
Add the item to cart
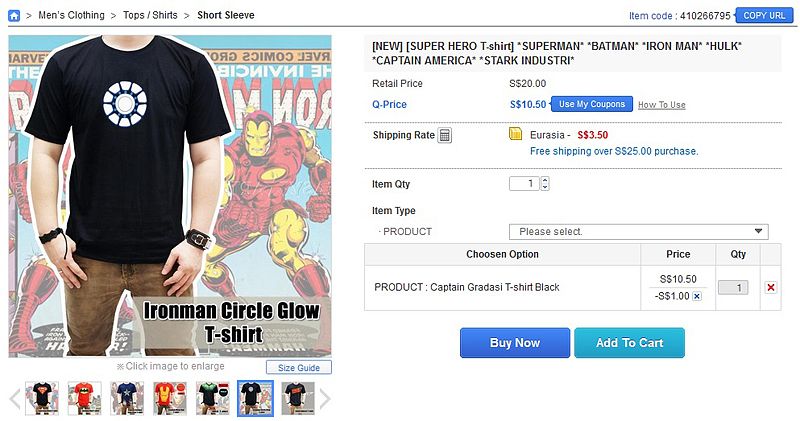[629, 343]
